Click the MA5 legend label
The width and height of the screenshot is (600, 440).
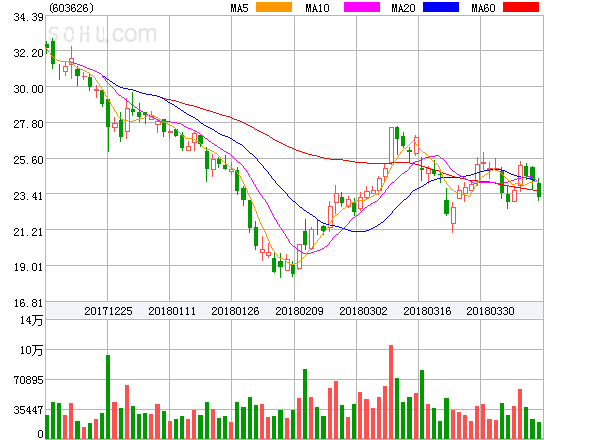pos(239,8)
